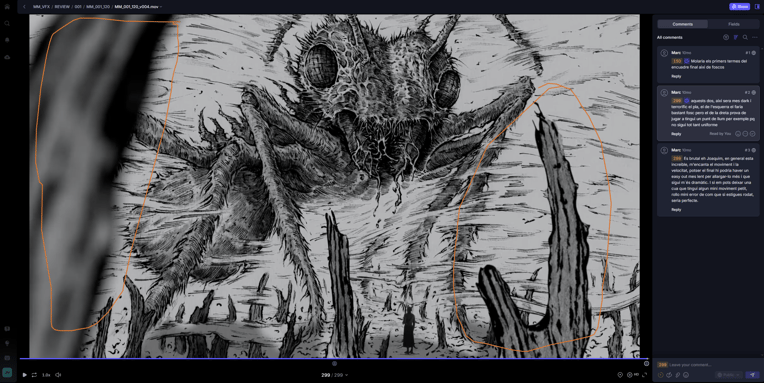Click the comment marker below timeline center

[x=334, y=364]
